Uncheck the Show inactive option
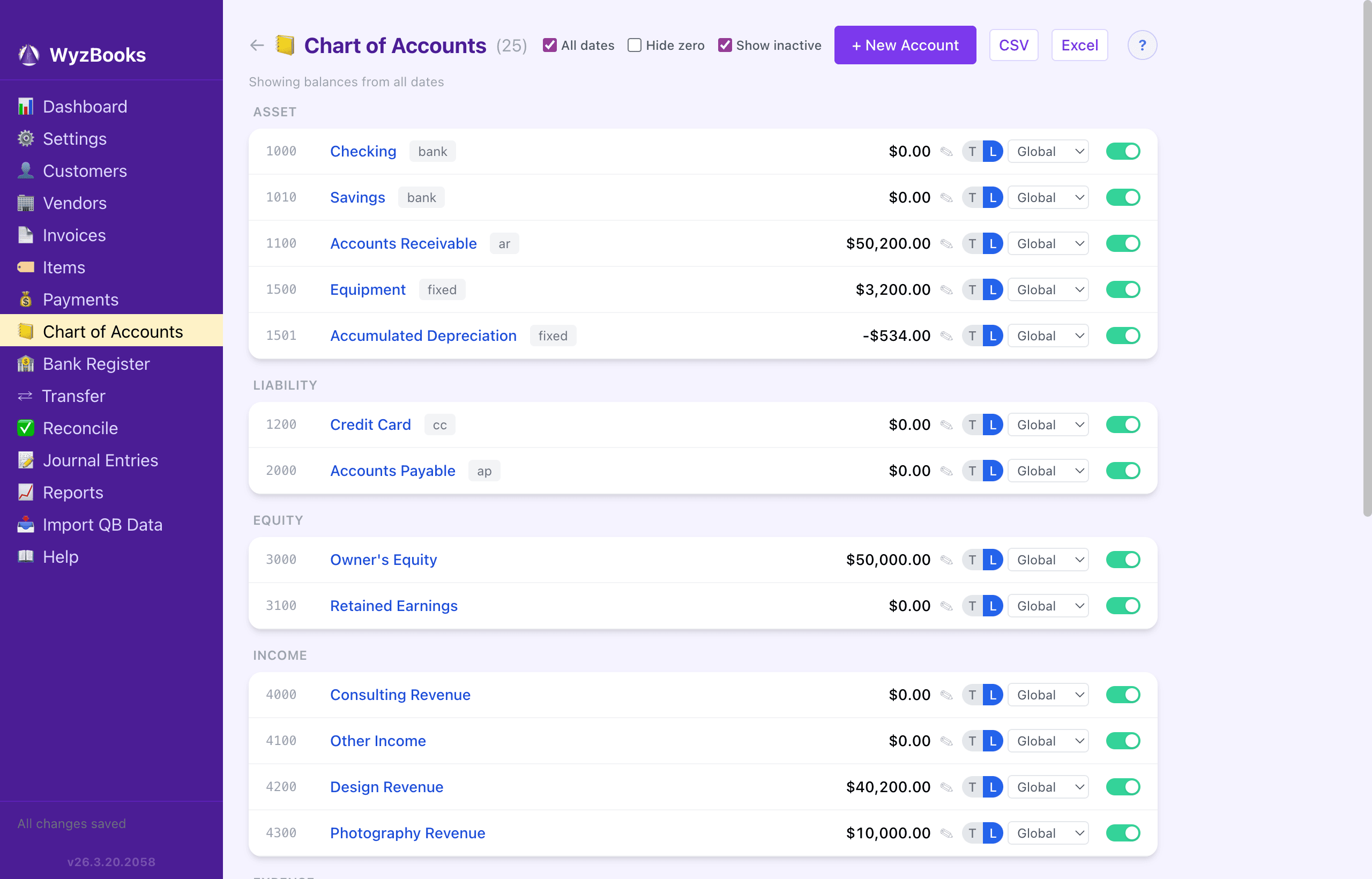Screen dimensions: 1372x879 pyautogui.click(x=725, y=44)
